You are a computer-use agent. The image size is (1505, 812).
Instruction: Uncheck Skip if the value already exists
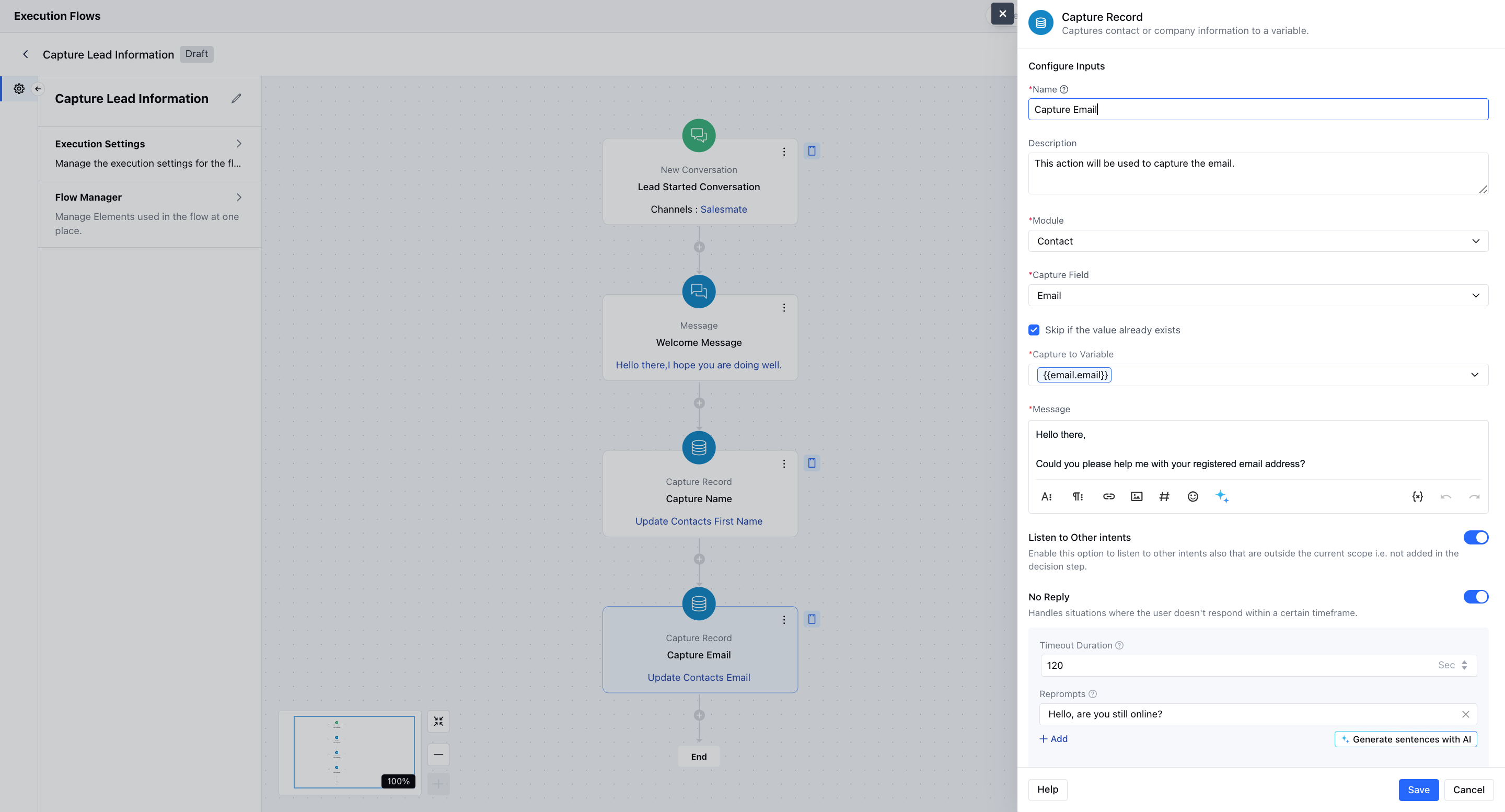point(1034,330)
